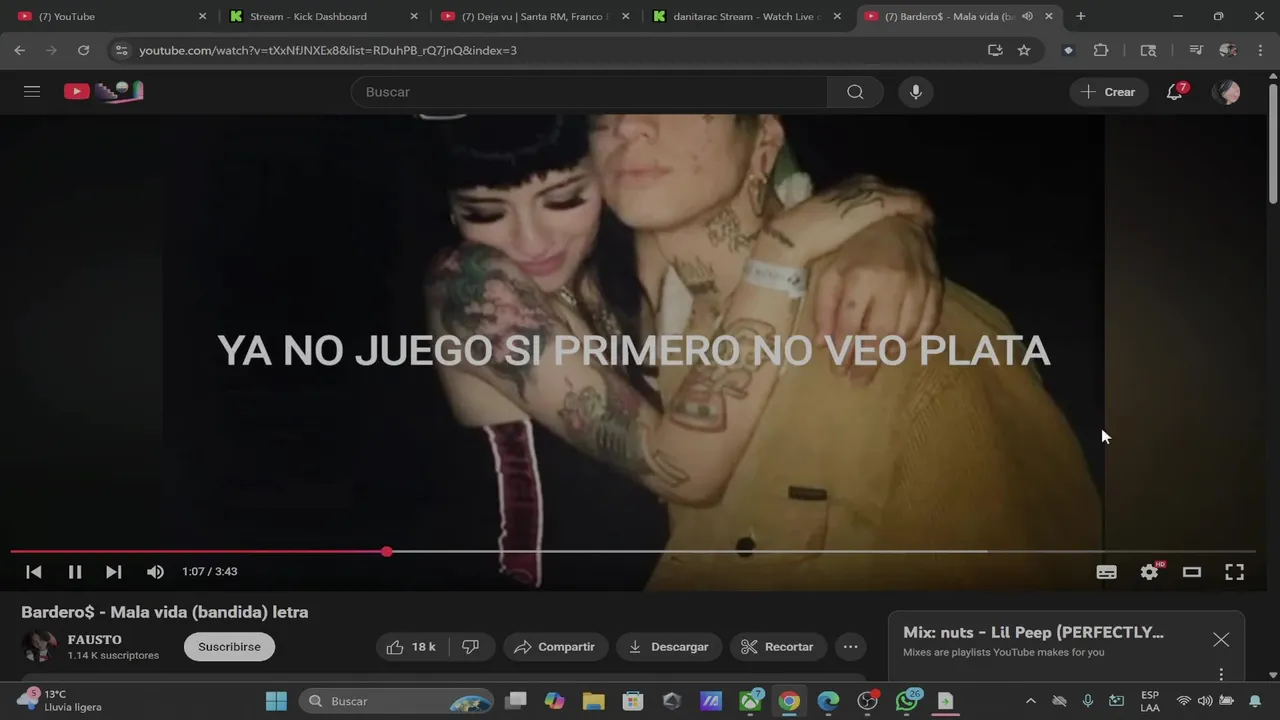Like the video with 18 k likes
This screenshot has height=720, width=1280.
(x=411, y=647)
